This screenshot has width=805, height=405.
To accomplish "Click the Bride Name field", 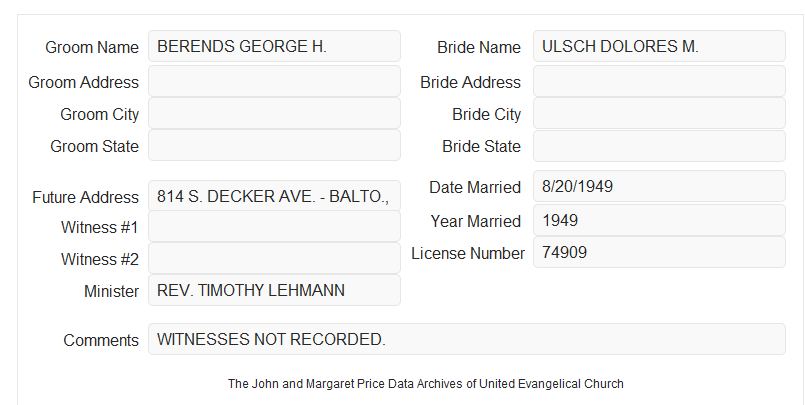I will [x=659, y=46].
